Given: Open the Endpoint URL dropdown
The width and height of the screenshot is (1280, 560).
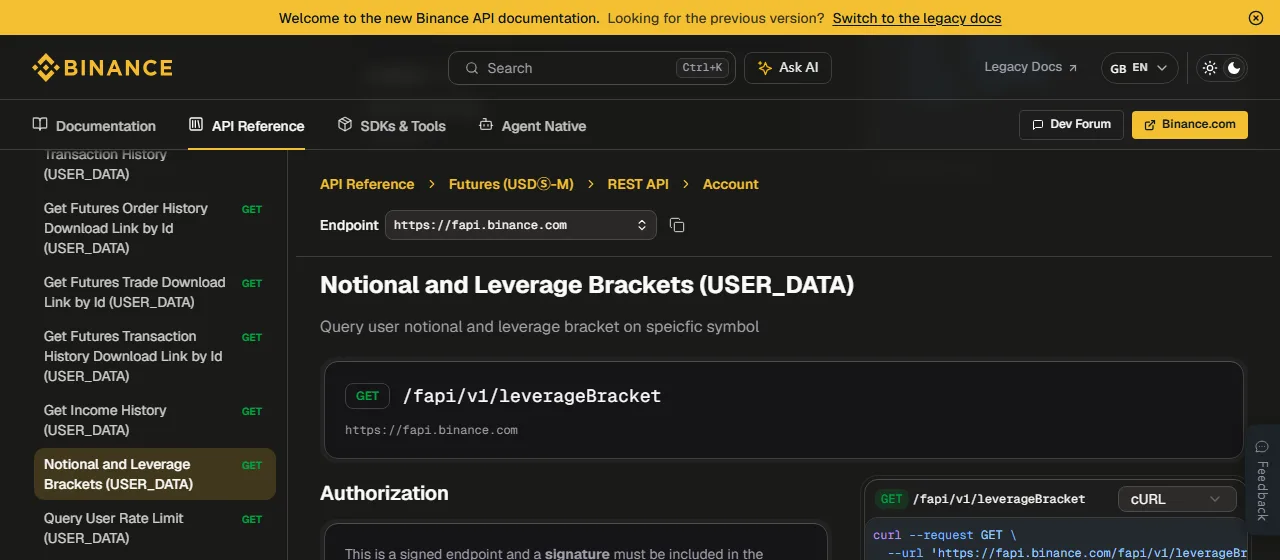Looking at the screenshot, I should click(x=521, y=225).
